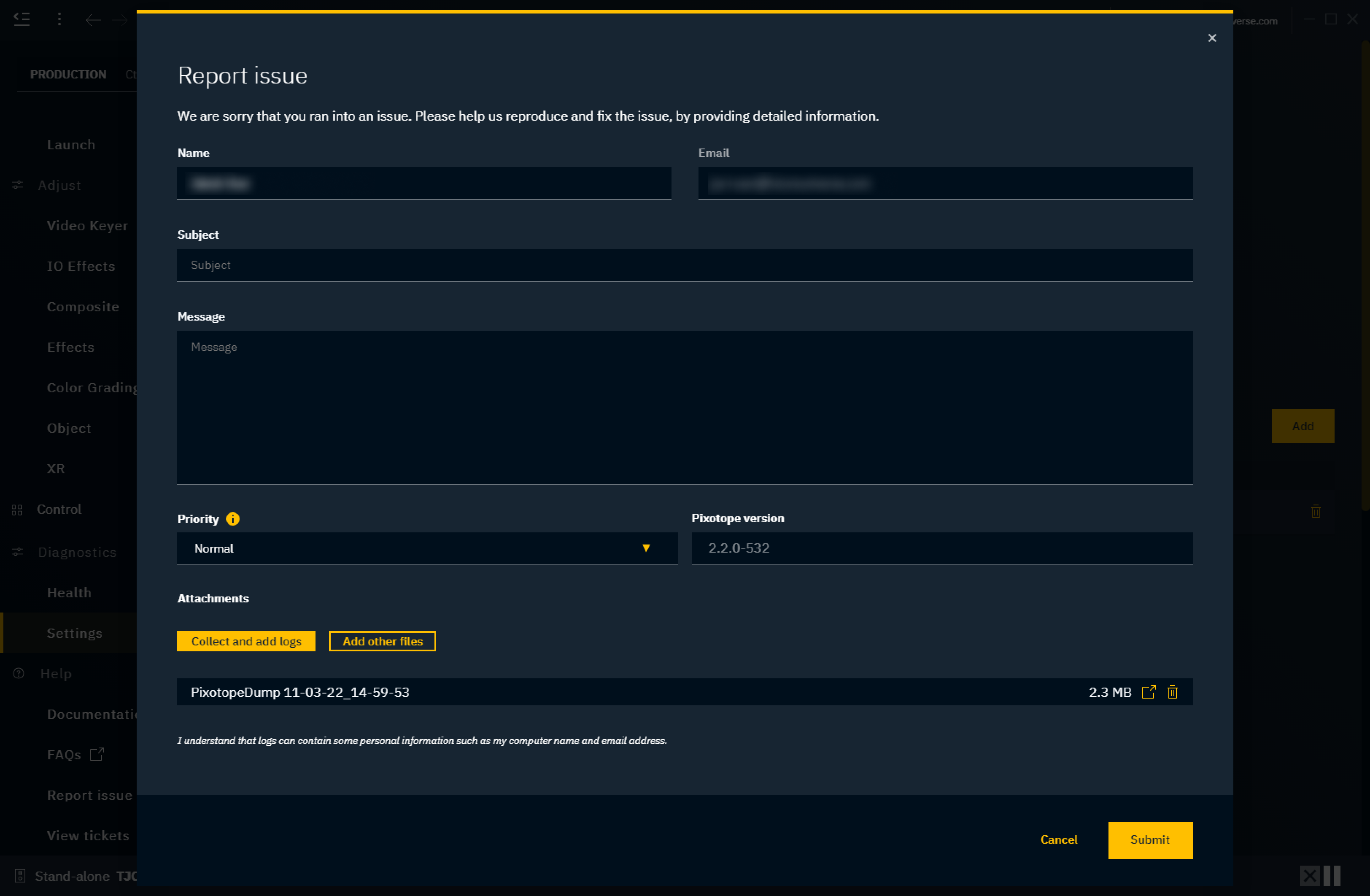Click the Help question mark icon
The width and height of the screenshot is (1370, 896).
tap(19, 674)
